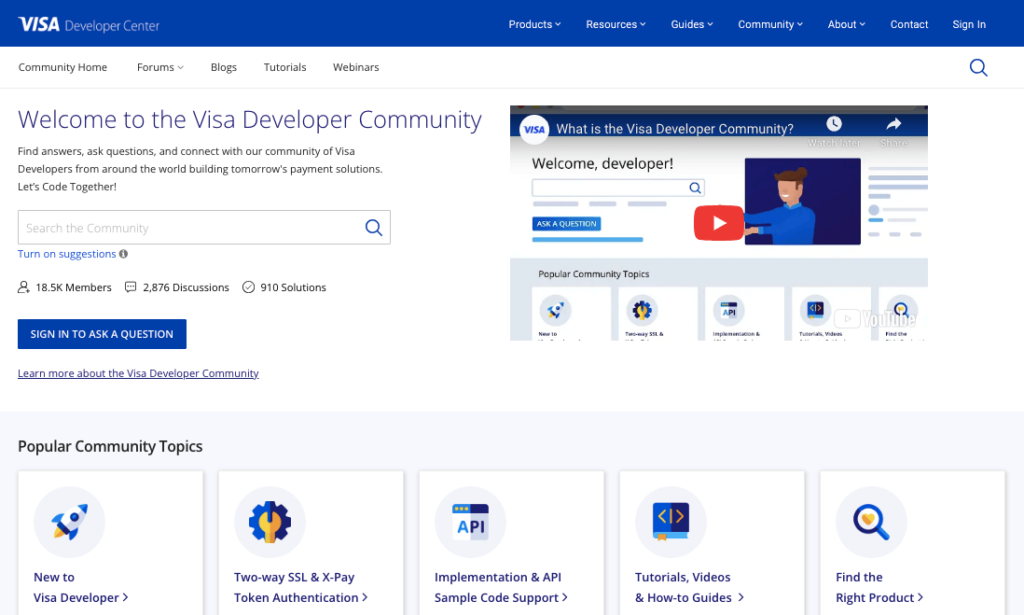Click the Visa channel avatar in video header
This screenshot has height=615, width=1024.
(x=534, y=129)
